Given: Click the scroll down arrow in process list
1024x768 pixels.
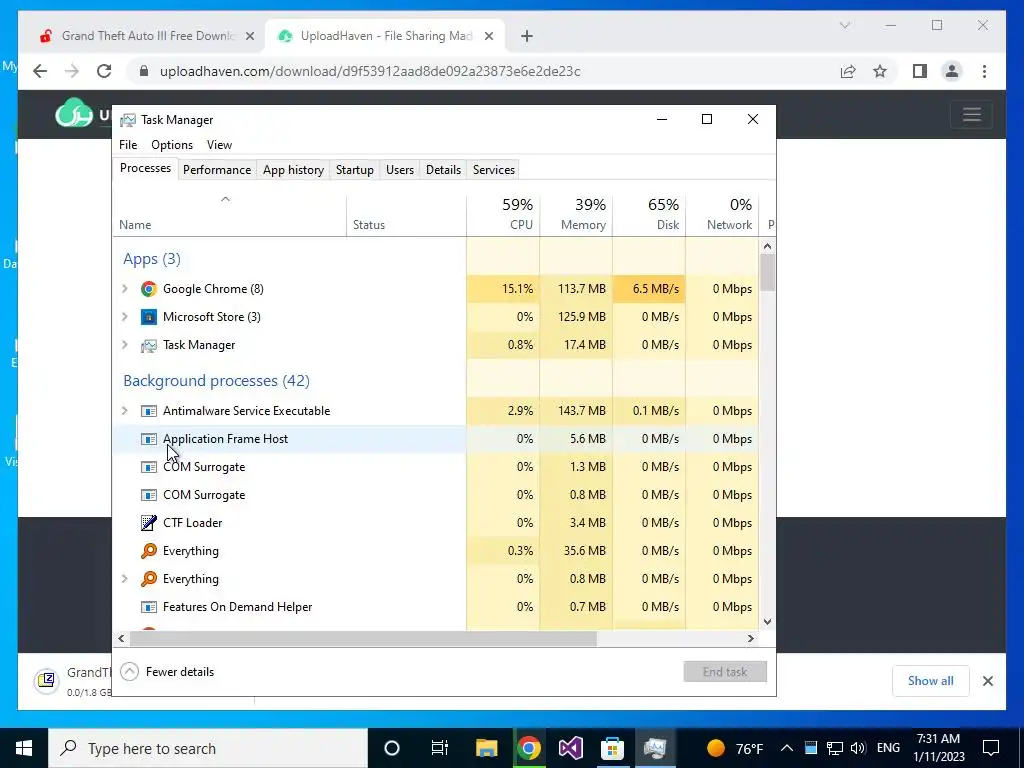Looking at the screenshot, I should coord(767,622).
